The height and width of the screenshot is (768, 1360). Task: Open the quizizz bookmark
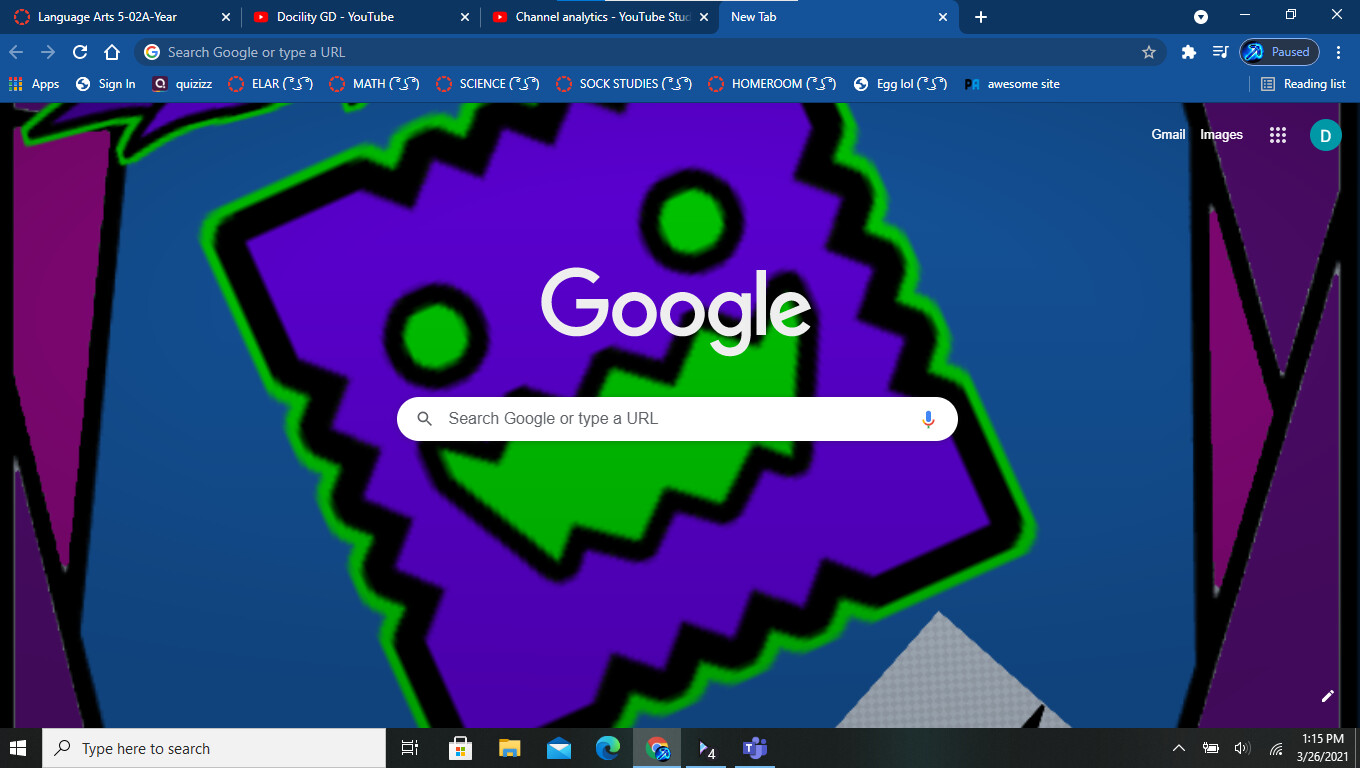click(184, 84)
